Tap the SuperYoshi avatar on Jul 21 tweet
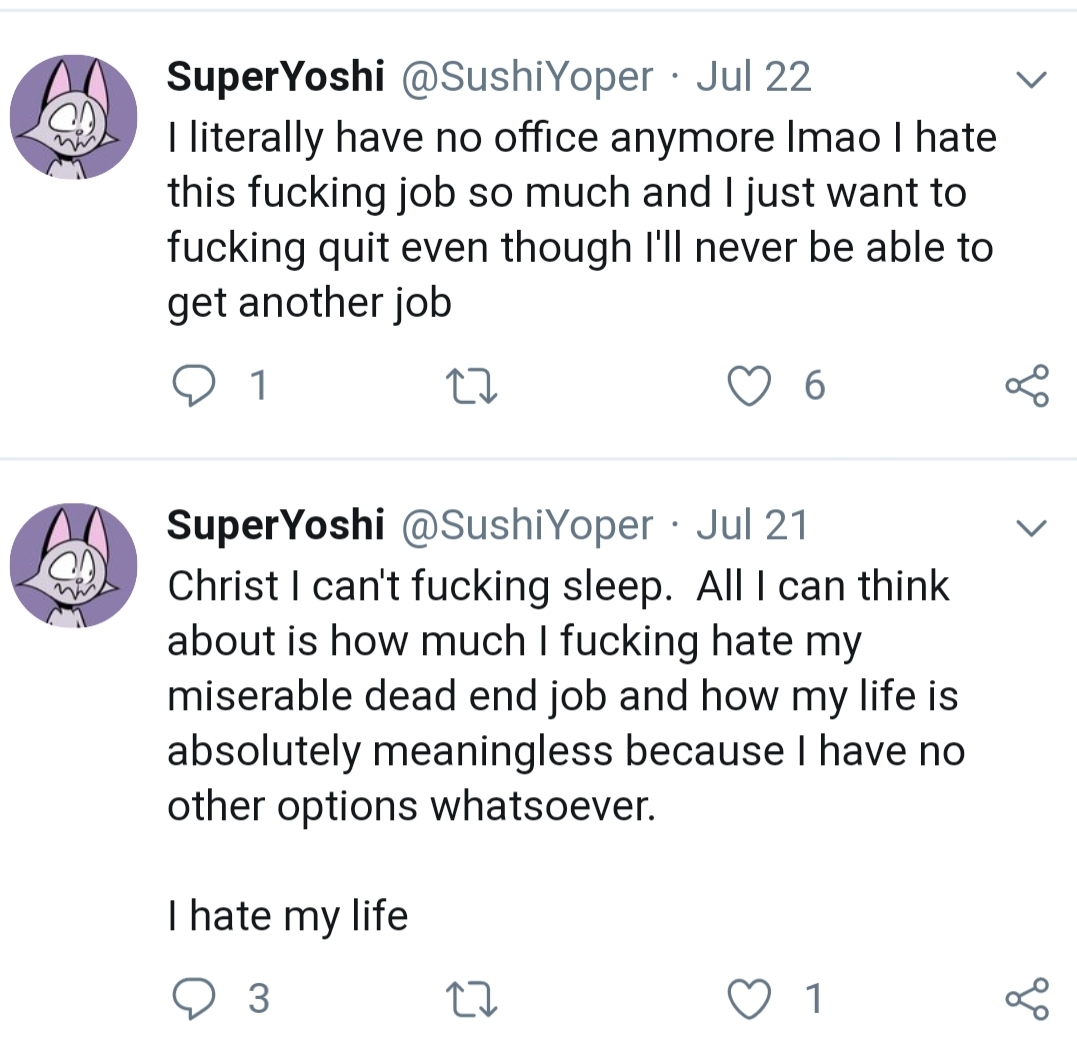Screen dimensions: 1077x1063 click(x=73, y=565)
